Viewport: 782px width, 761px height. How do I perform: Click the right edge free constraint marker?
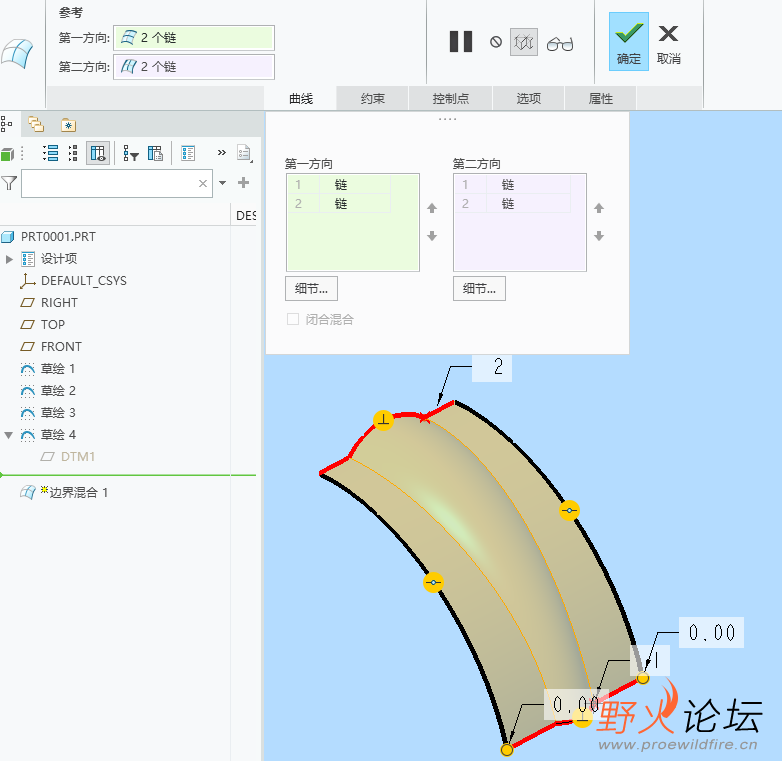tap(569, 510)
